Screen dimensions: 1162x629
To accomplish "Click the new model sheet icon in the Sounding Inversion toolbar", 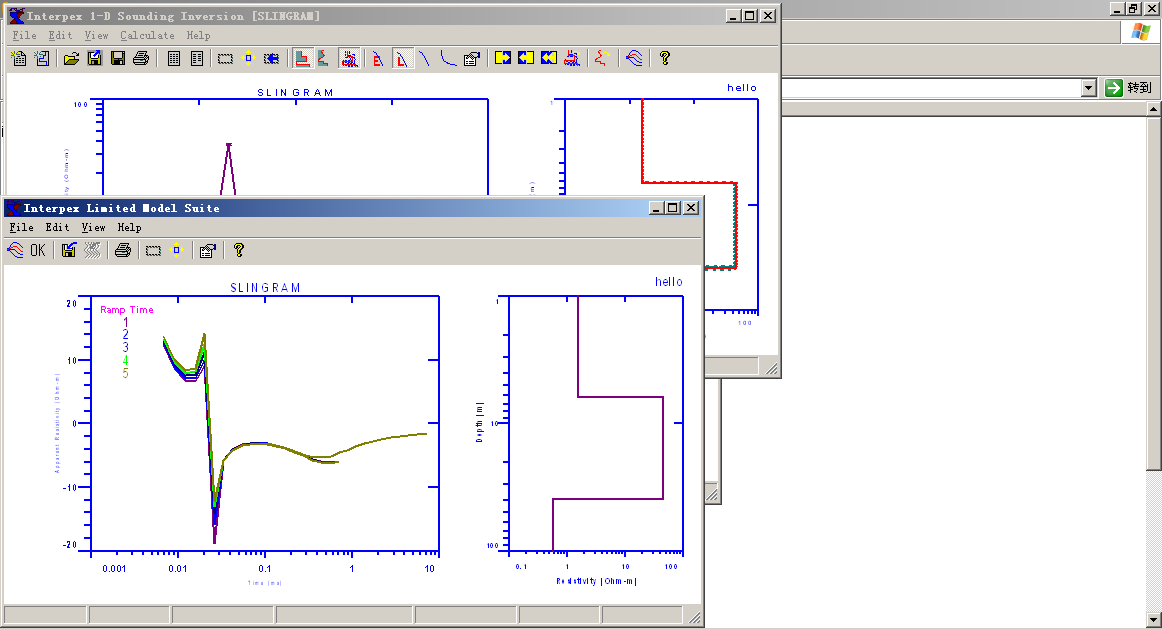I will coord(42,59).
